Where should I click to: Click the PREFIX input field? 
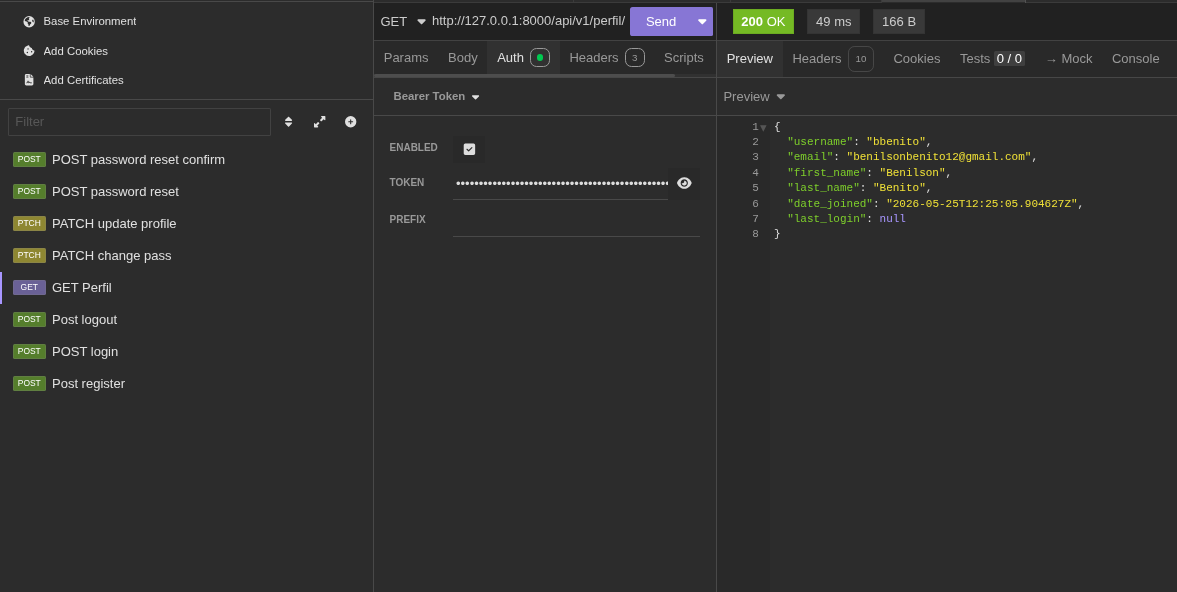coord(576,220)
